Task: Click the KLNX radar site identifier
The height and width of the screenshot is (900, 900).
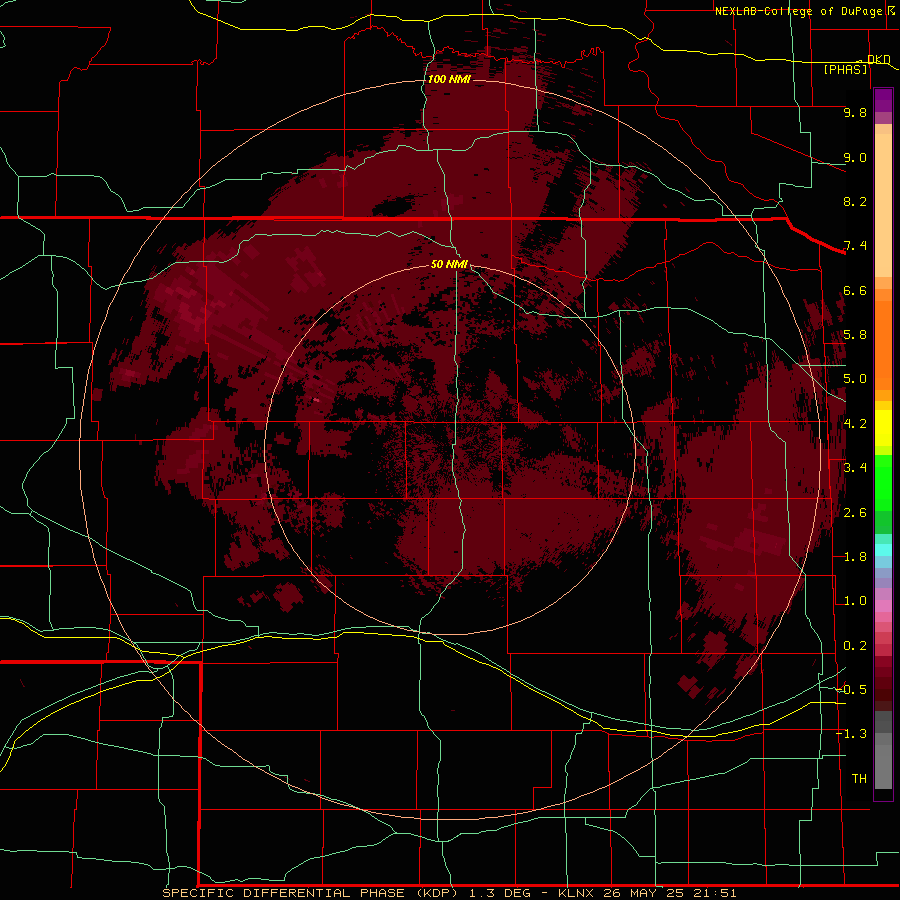Action: pyautogui.click(x=576, y=893)
